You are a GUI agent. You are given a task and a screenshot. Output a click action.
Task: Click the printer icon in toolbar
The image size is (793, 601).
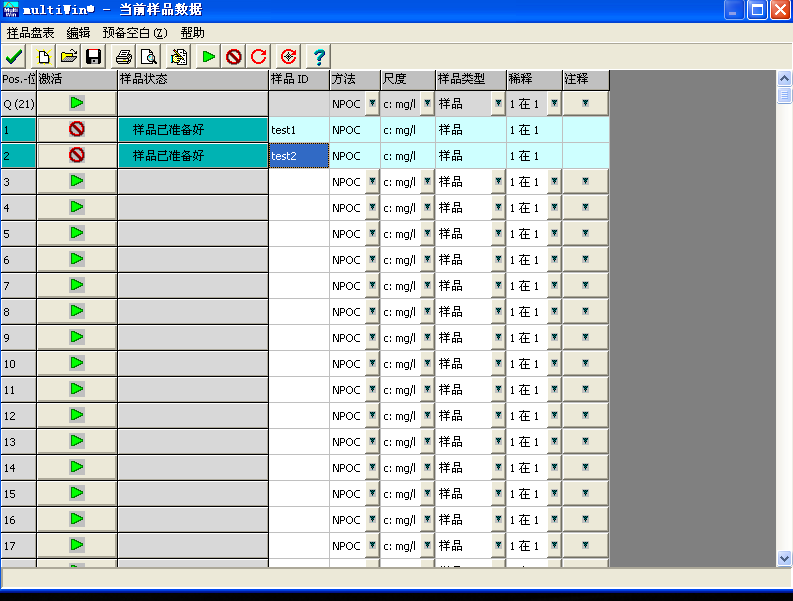click(124, 56)
